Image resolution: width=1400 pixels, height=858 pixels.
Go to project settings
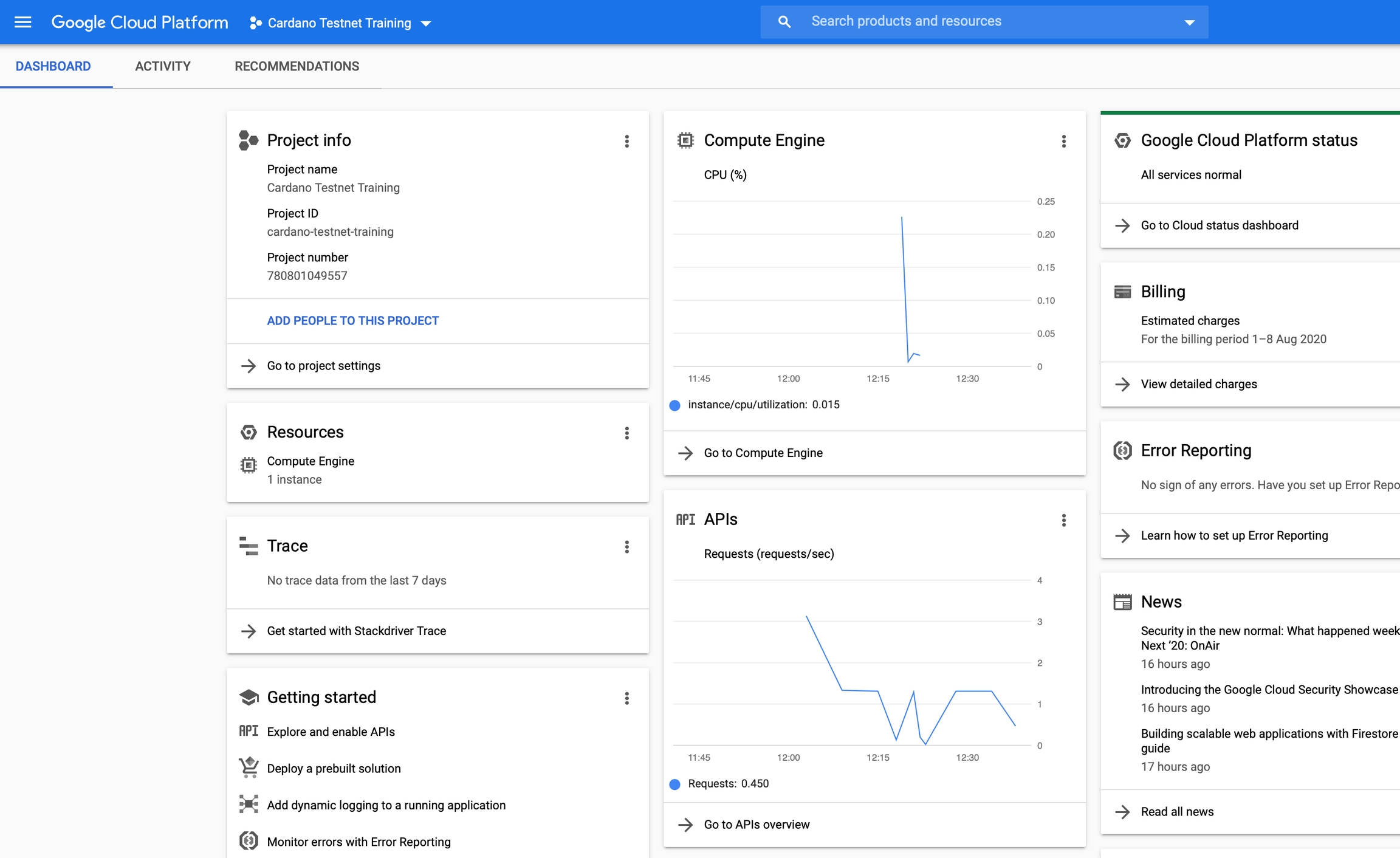coord(323,366)
